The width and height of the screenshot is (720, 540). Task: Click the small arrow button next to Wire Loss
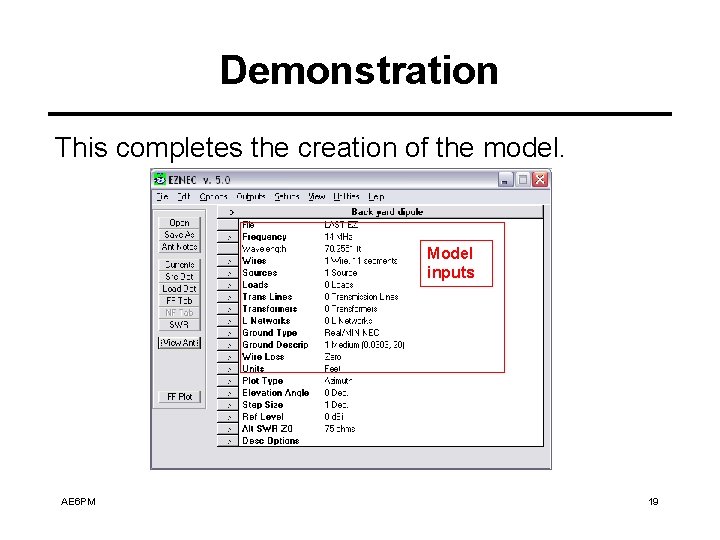pyautogui.click(x=228, y=357)
